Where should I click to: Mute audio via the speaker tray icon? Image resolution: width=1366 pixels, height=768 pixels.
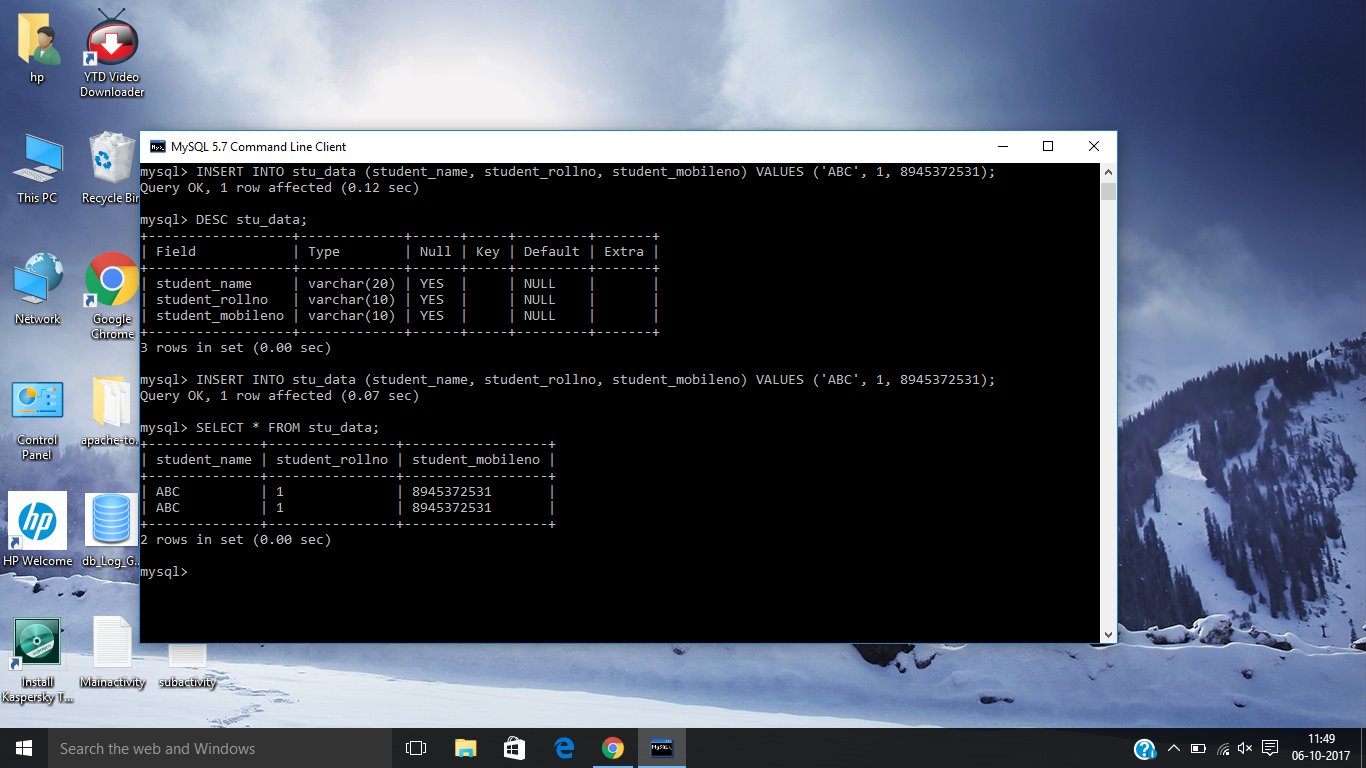1244,747
